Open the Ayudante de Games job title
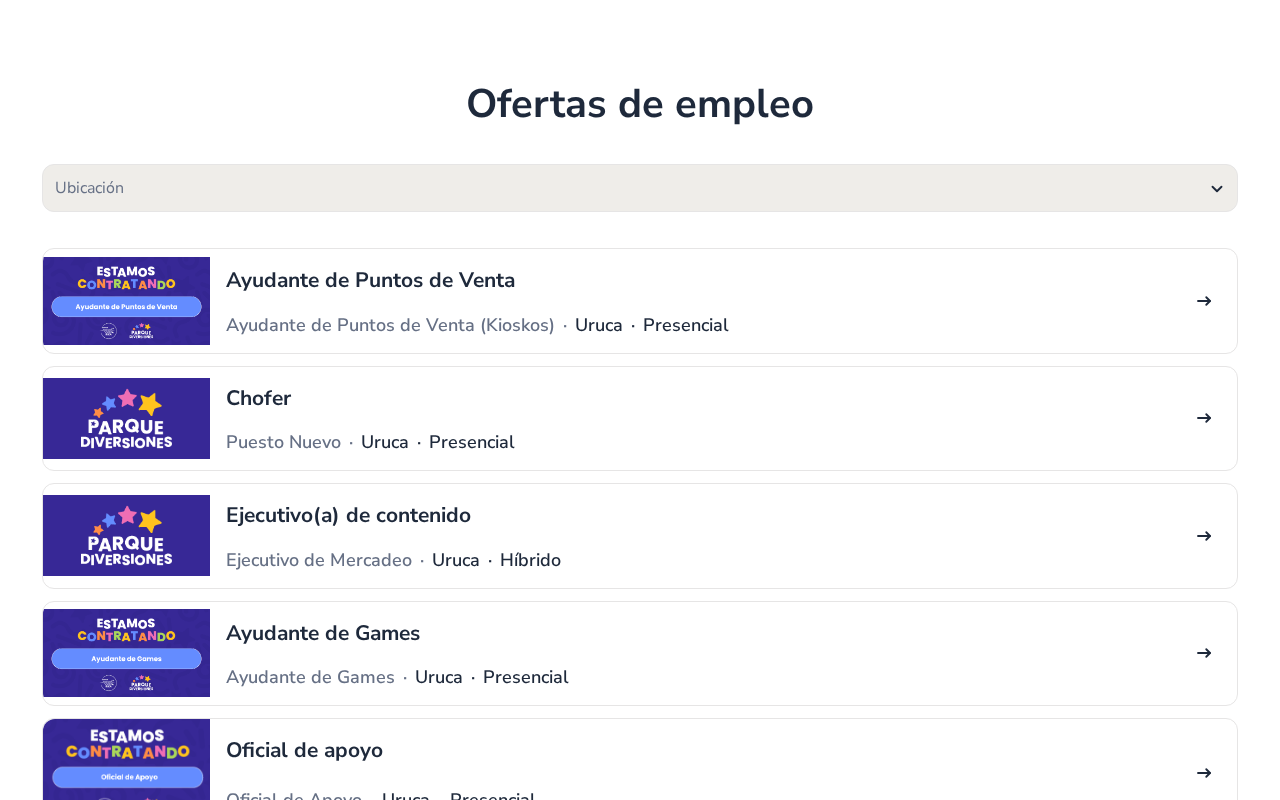The width and height of the screenshot is (1280, 800). point(323,633)
